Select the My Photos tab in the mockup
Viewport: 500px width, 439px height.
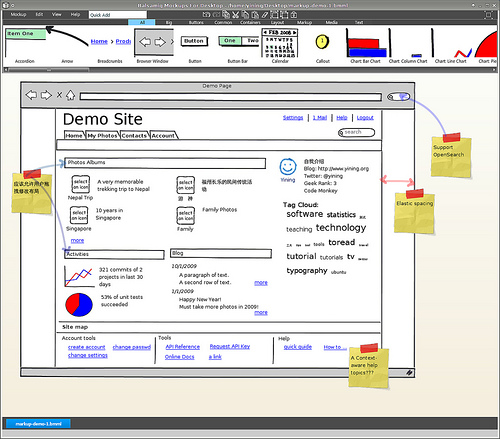pyautogui.click(x=102, y=135)
